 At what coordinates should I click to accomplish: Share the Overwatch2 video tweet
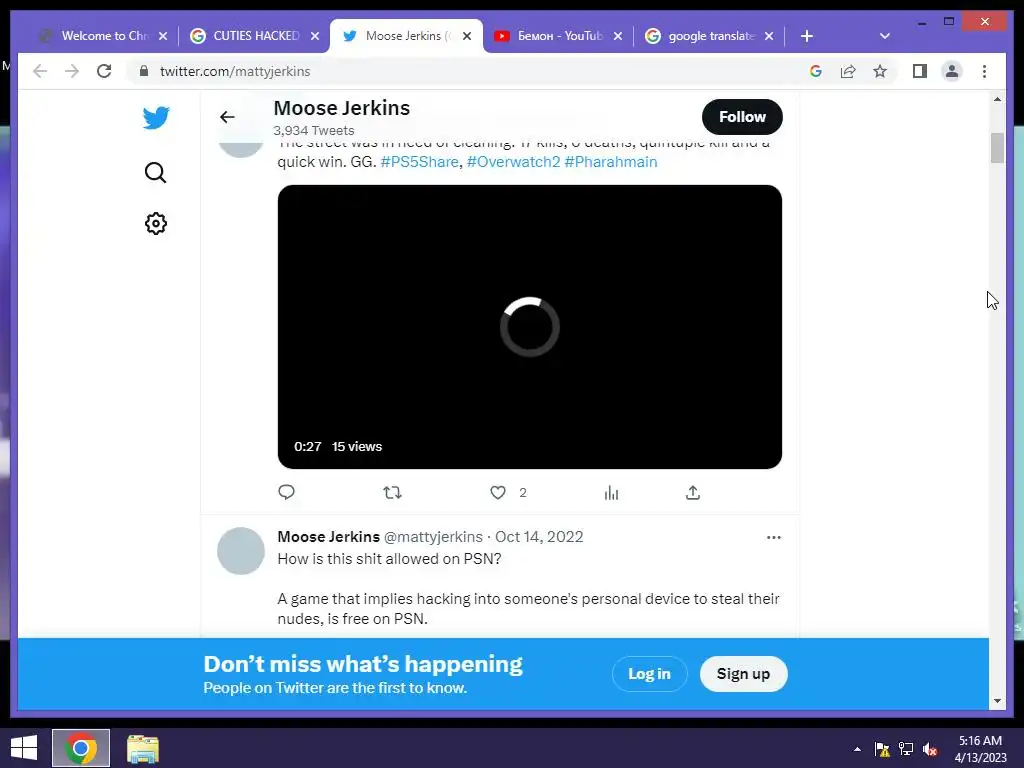[693, 492]
